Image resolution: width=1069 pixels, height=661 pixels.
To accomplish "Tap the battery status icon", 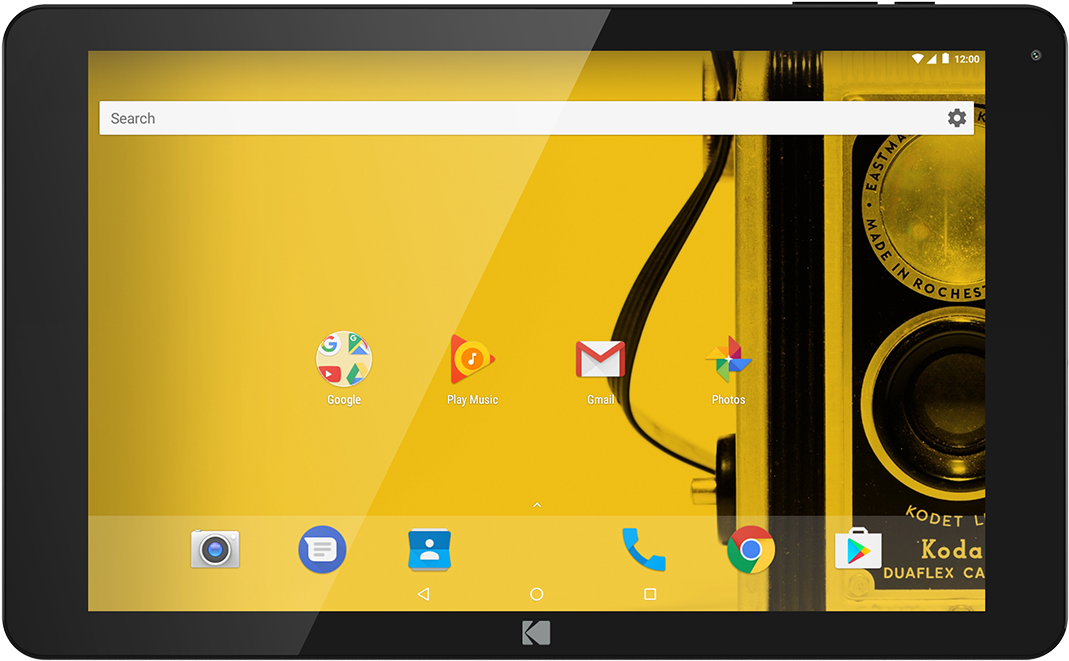I will click(x=945, y=59).
